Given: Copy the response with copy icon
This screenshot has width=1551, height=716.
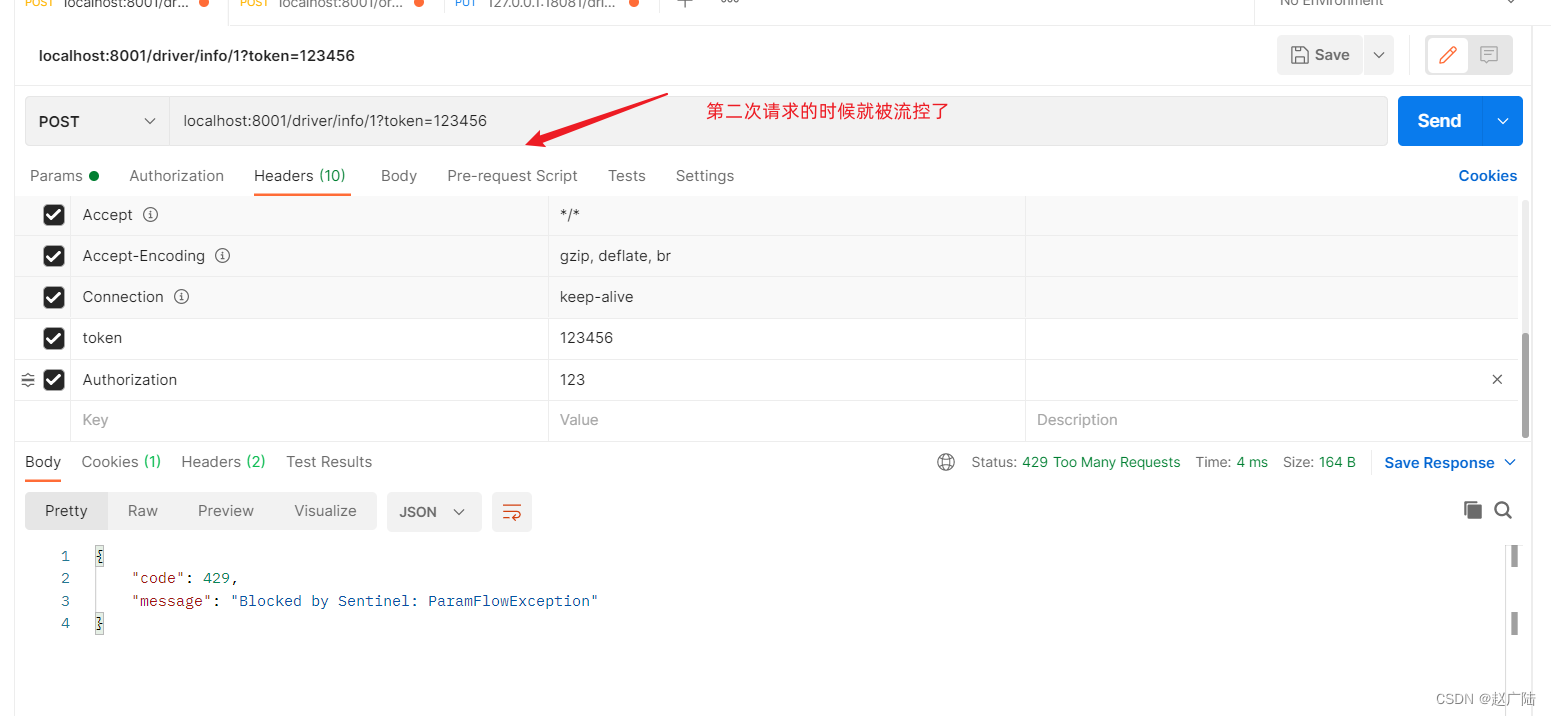Looking at the screenshot, I should (x=1472, y=510).
